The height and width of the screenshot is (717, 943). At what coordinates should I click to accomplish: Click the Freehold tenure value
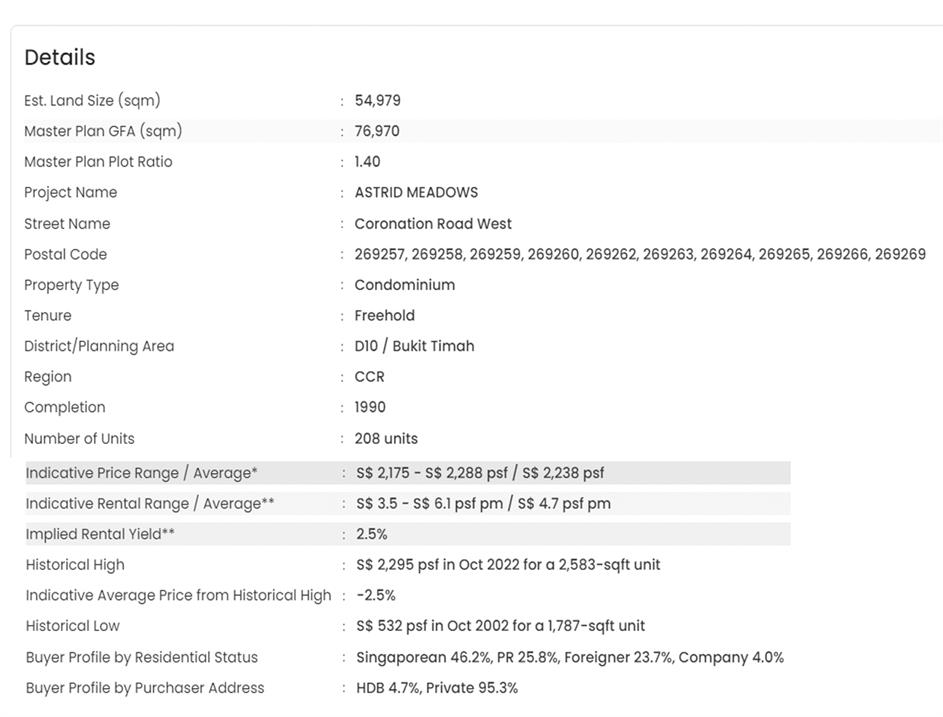pos(384,315)
